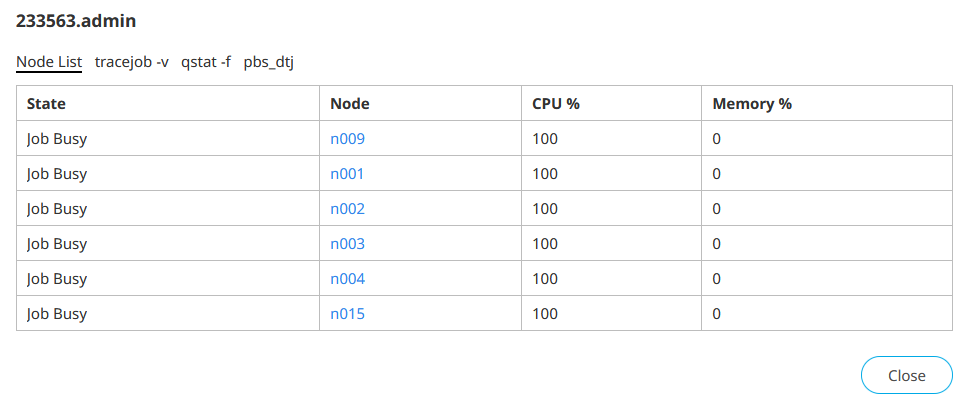Click the Memory % column header

click(x=752, y=103)
